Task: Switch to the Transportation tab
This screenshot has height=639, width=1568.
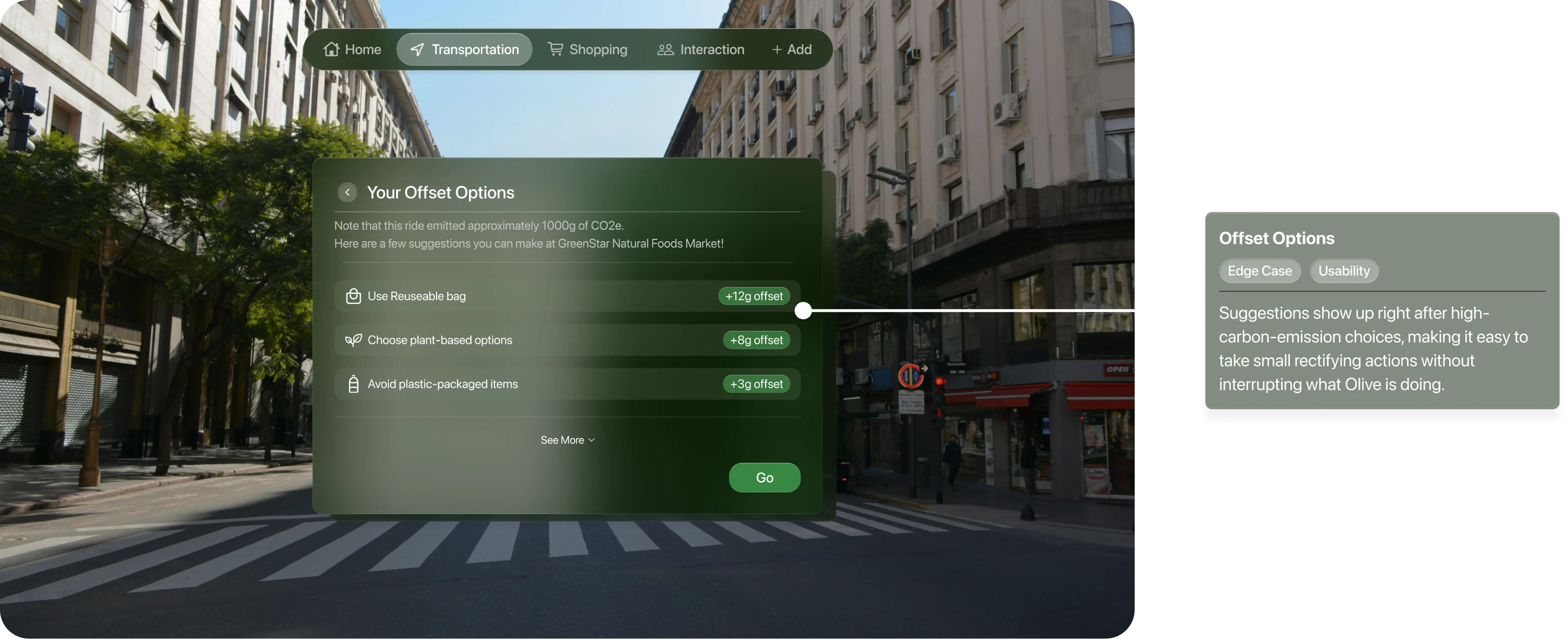Action: [x=465, y=49]
